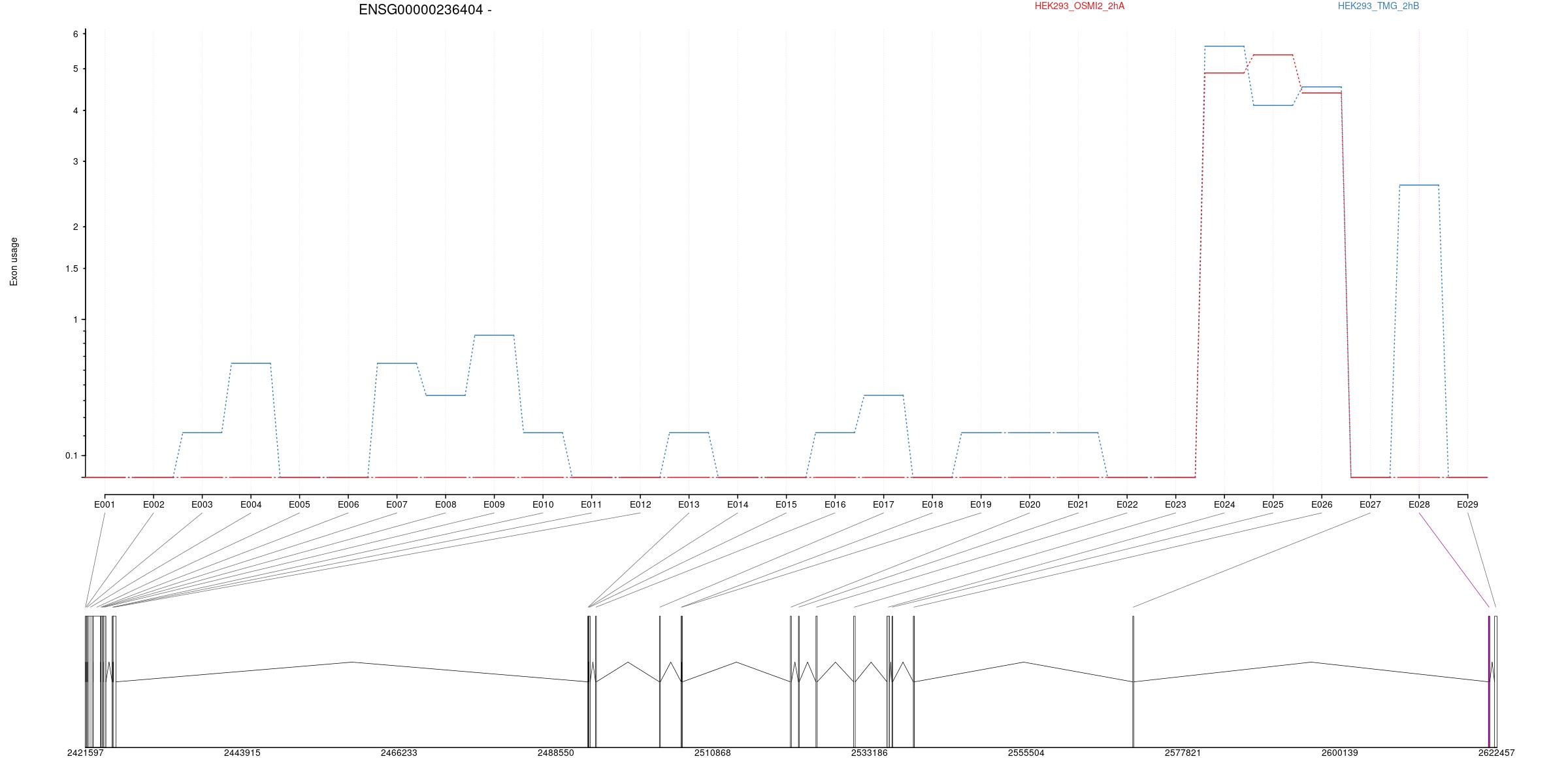1568x784 pixels.
Task: Click y-axis tick value 6
Action: tap(76, 34)
